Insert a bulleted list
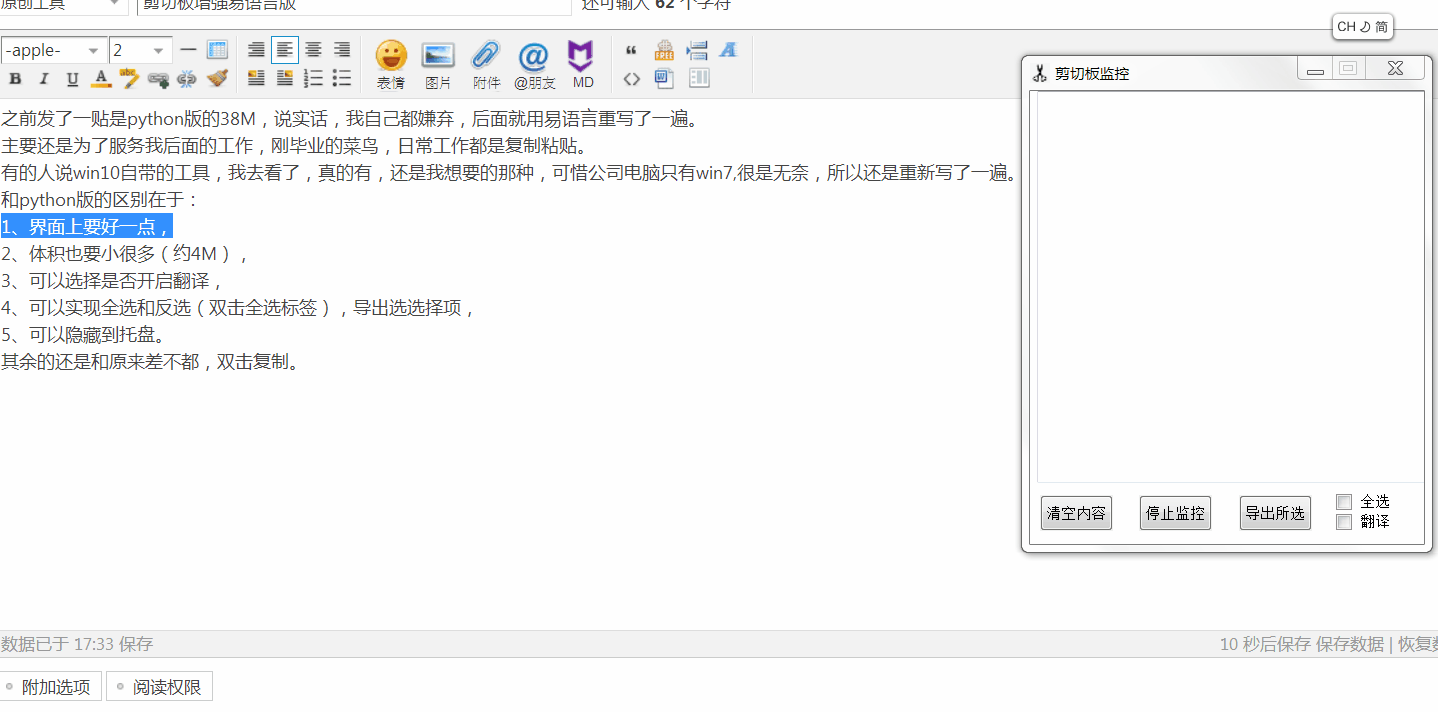The width and height of the screenshot is (1438, 712). click(342, 78)
